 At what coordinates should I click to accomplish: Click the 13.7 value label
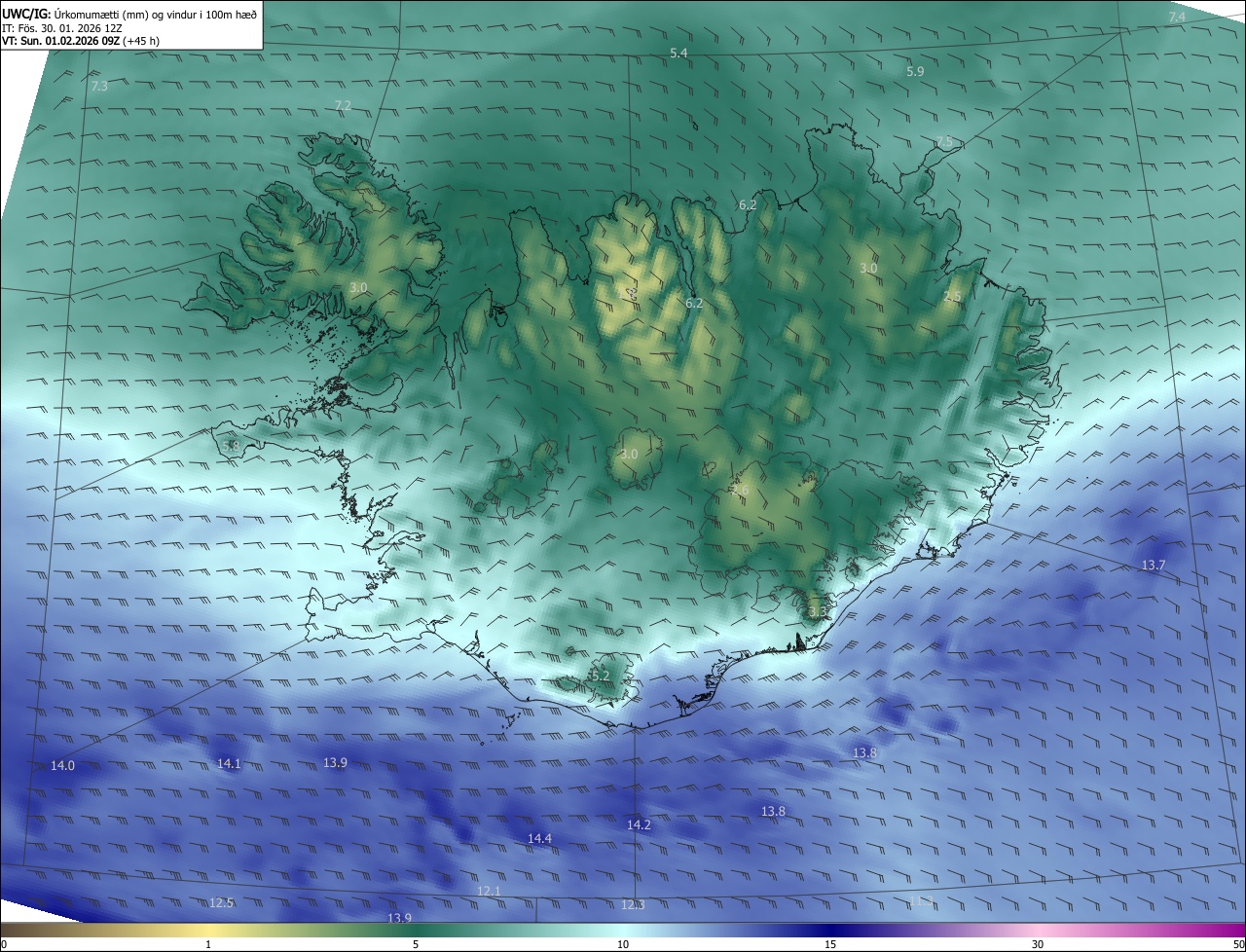[1154, 565]
